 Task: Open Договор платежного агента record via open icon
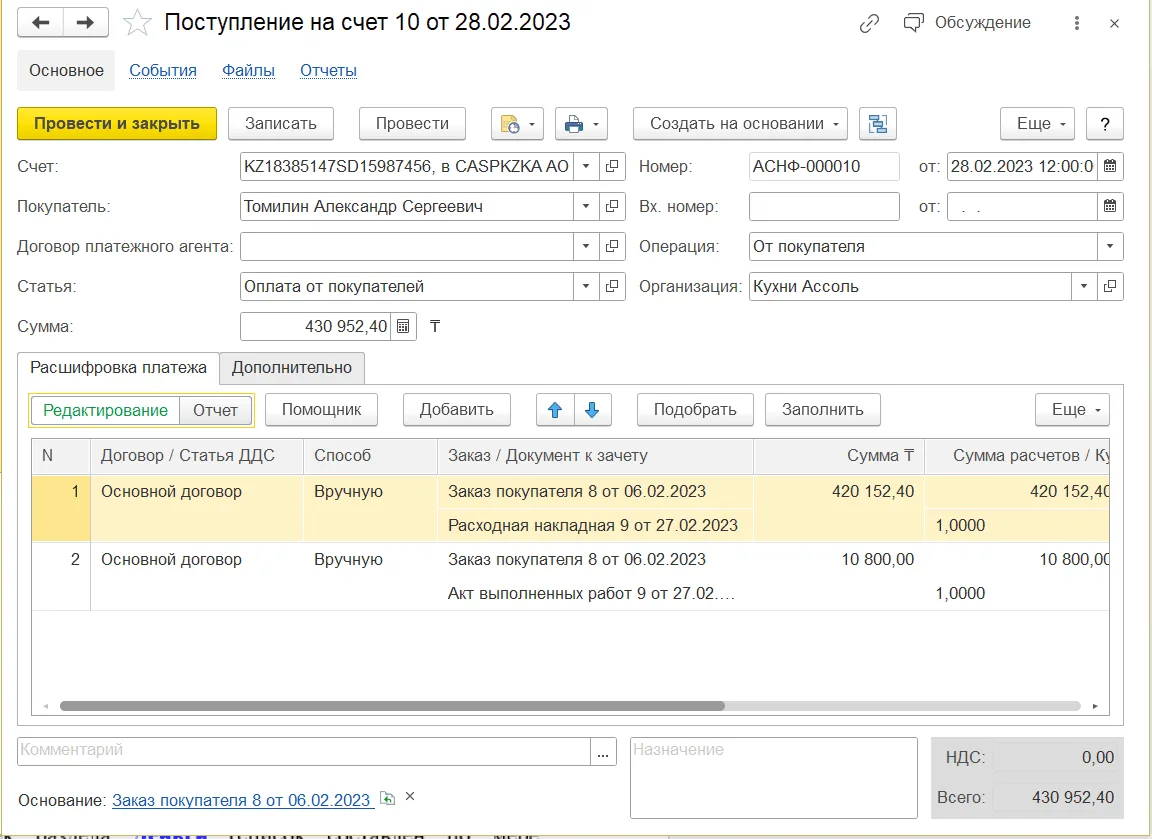(x=612, y=246)
